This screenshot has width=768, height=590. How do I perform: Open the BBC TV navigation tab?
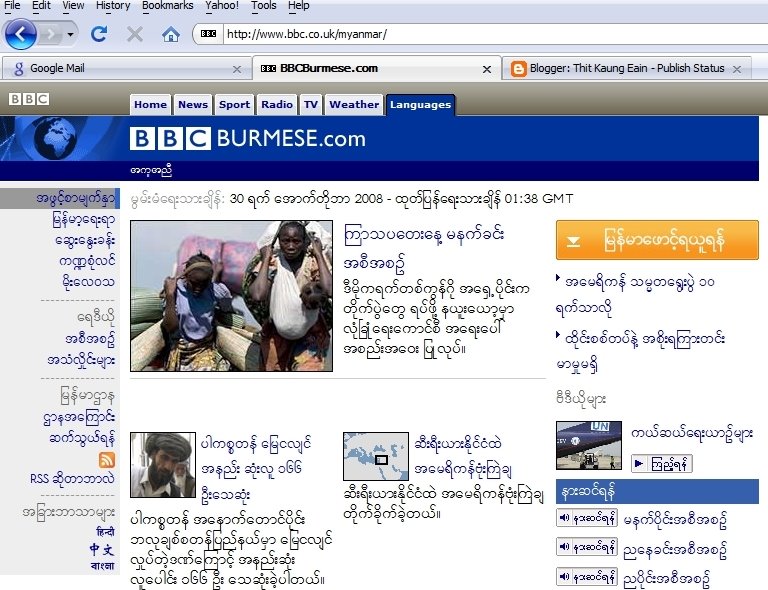tap(311, 104)
